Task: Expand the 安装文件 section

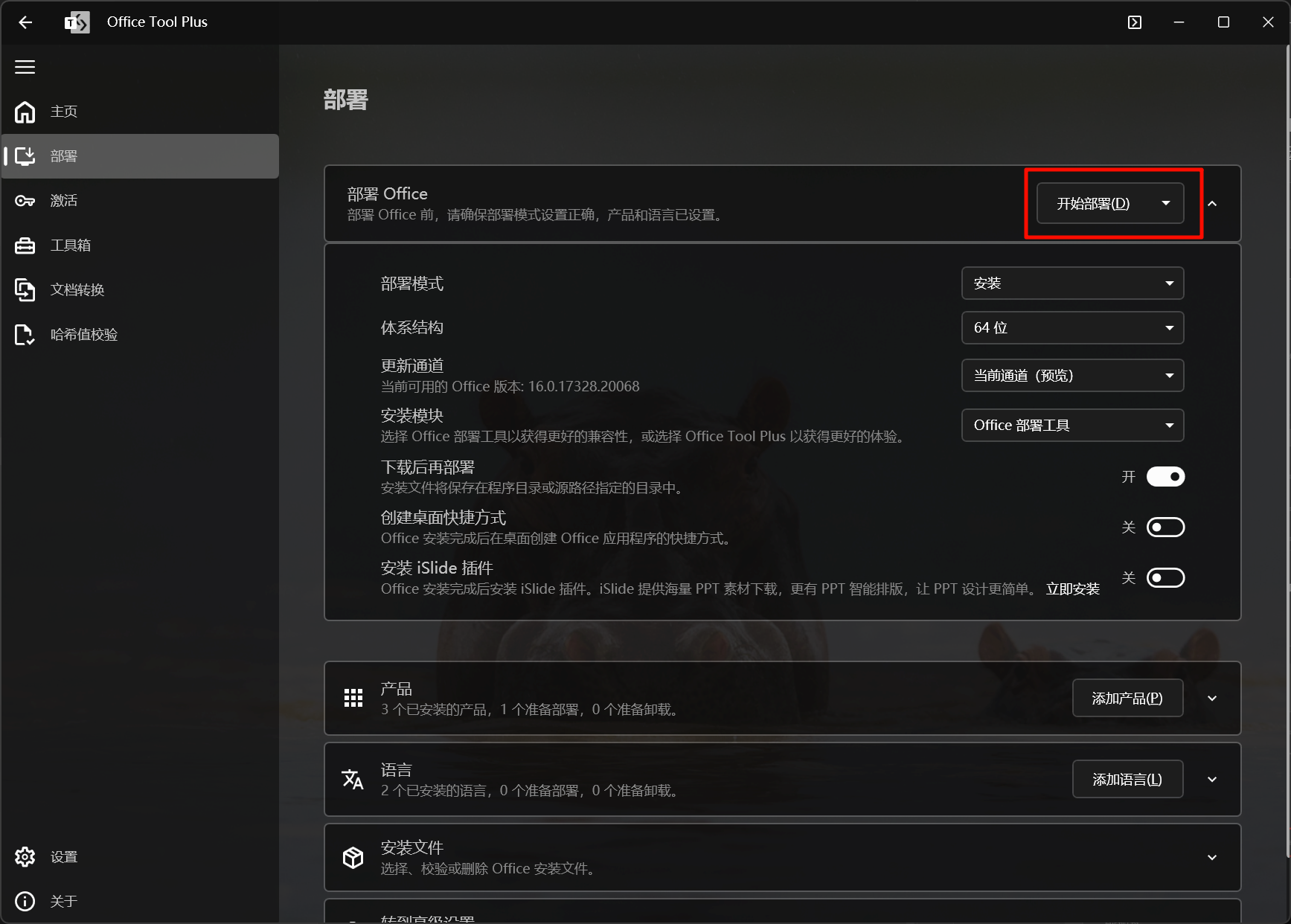Action: pos(1211,858)
